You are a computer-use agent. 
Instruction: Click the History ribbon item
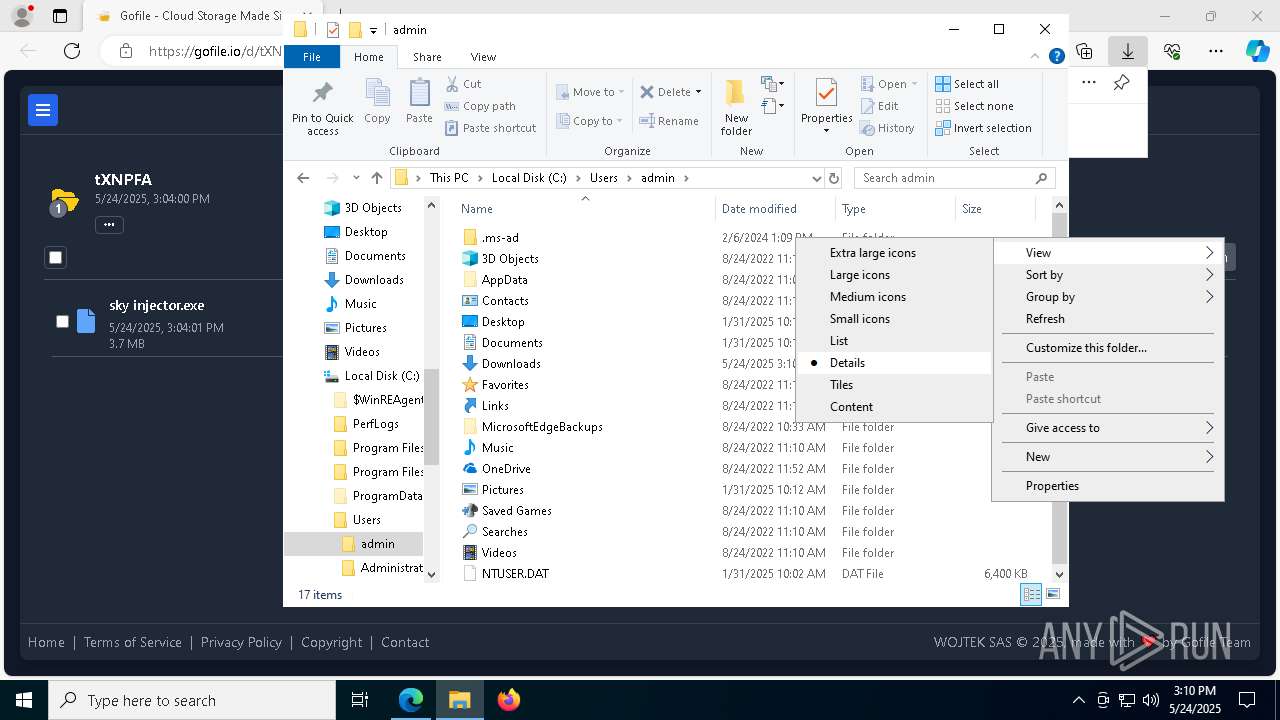pyautogui.click(x=887, y=128)
